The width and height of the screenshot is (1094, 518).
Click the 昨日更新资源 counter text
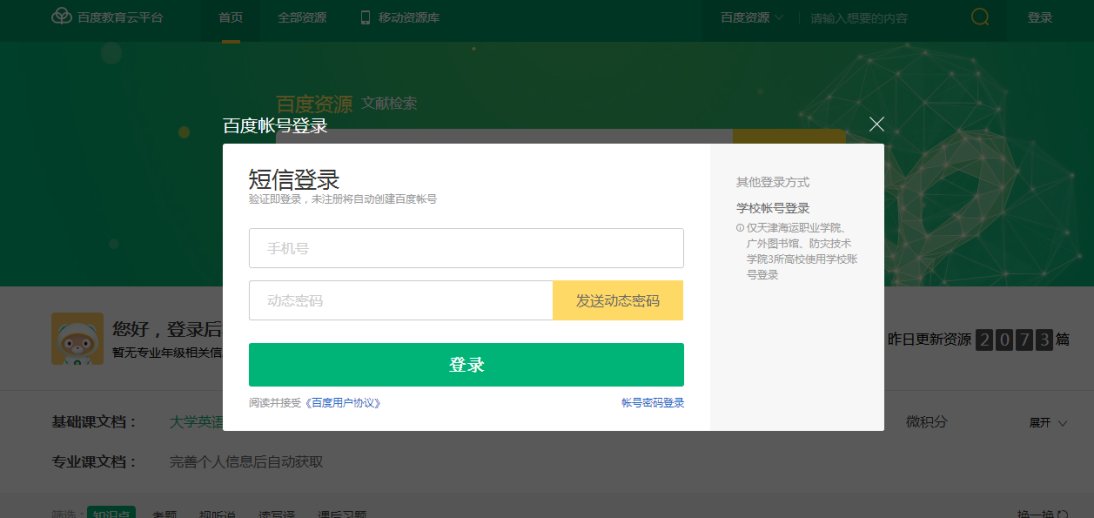(x=929, y=340)
